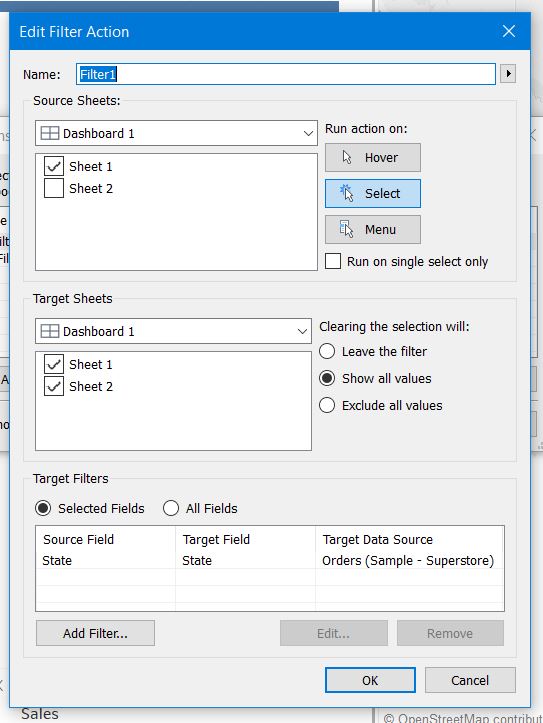The width and height of the screenshot is (543, 723).
Task: Close the Edit Filter Action dialog
Action: 509,31
